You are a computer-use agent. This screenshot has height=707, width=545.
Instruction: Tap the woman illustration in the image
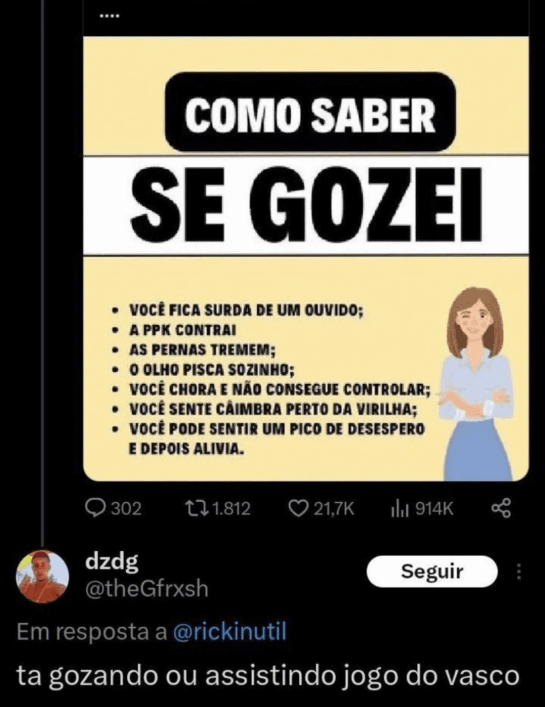tap(478, 384)
